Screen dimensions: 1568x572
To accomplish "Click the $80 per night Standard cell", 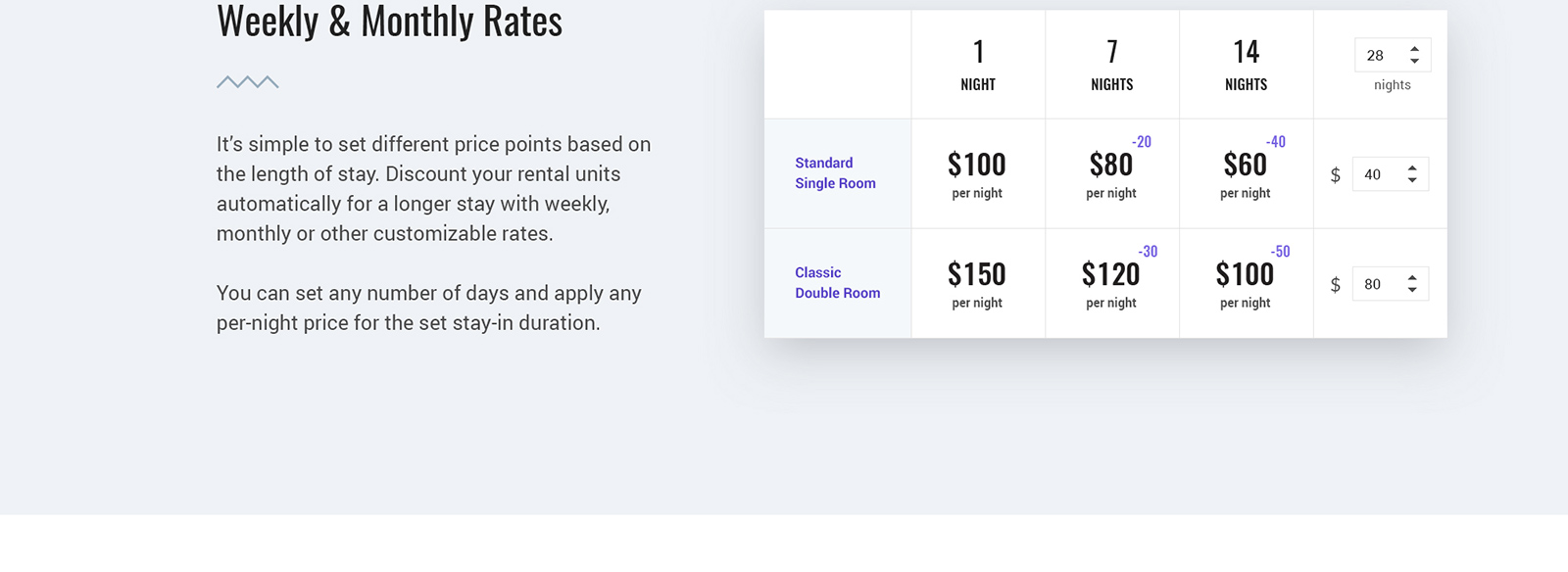I will (1112, 174).
